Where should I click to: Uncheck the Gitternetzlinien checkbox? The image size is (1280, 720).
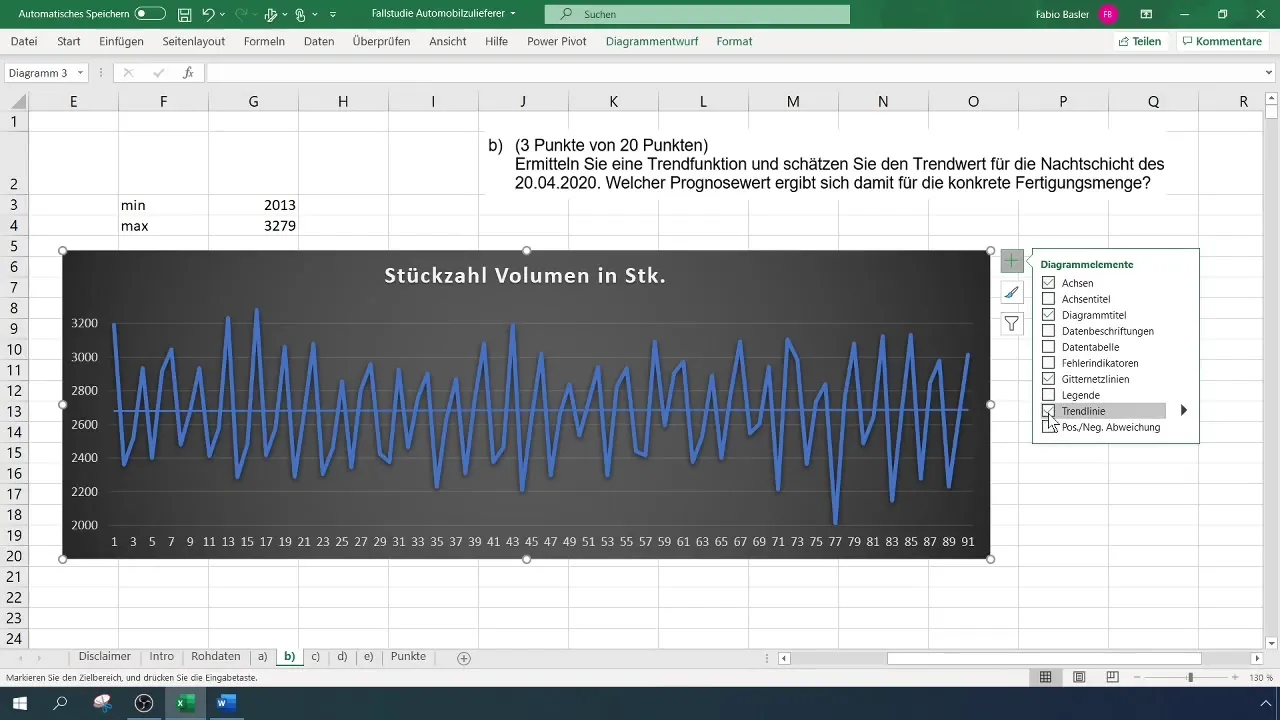coord(1048,379)
